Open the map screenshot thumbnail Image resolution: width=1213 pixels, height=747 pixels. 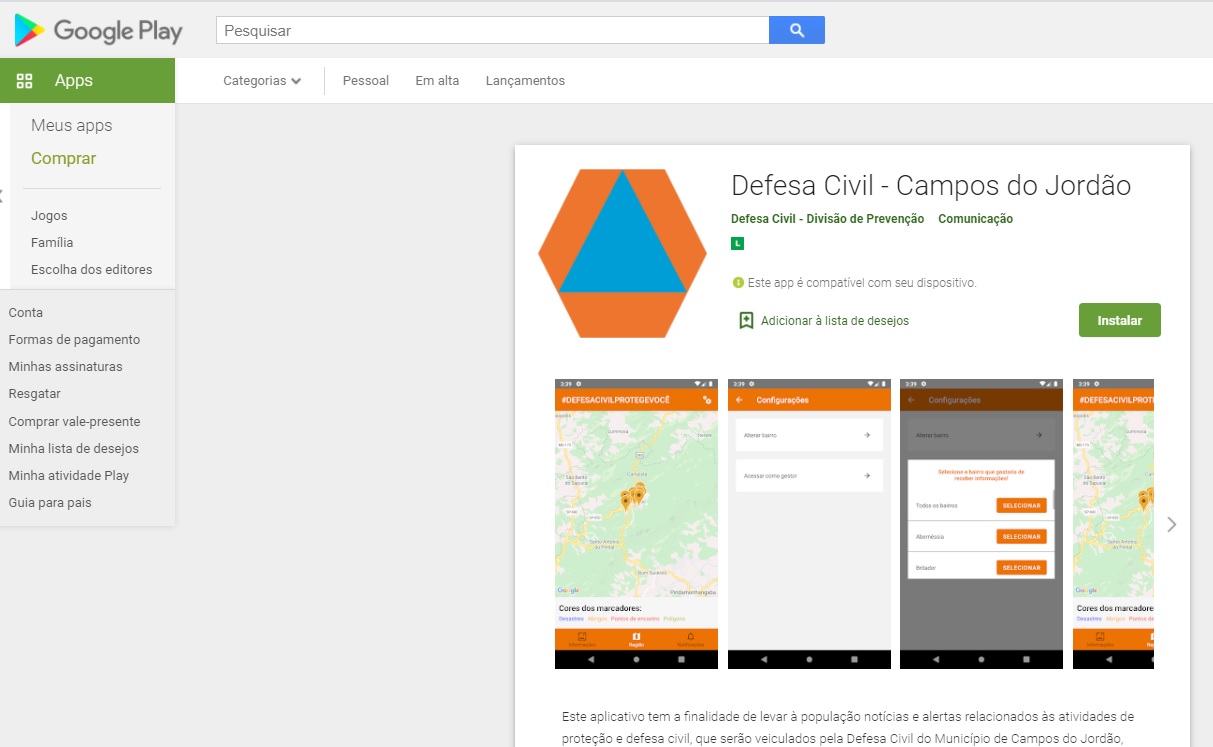tap(636, 524)
